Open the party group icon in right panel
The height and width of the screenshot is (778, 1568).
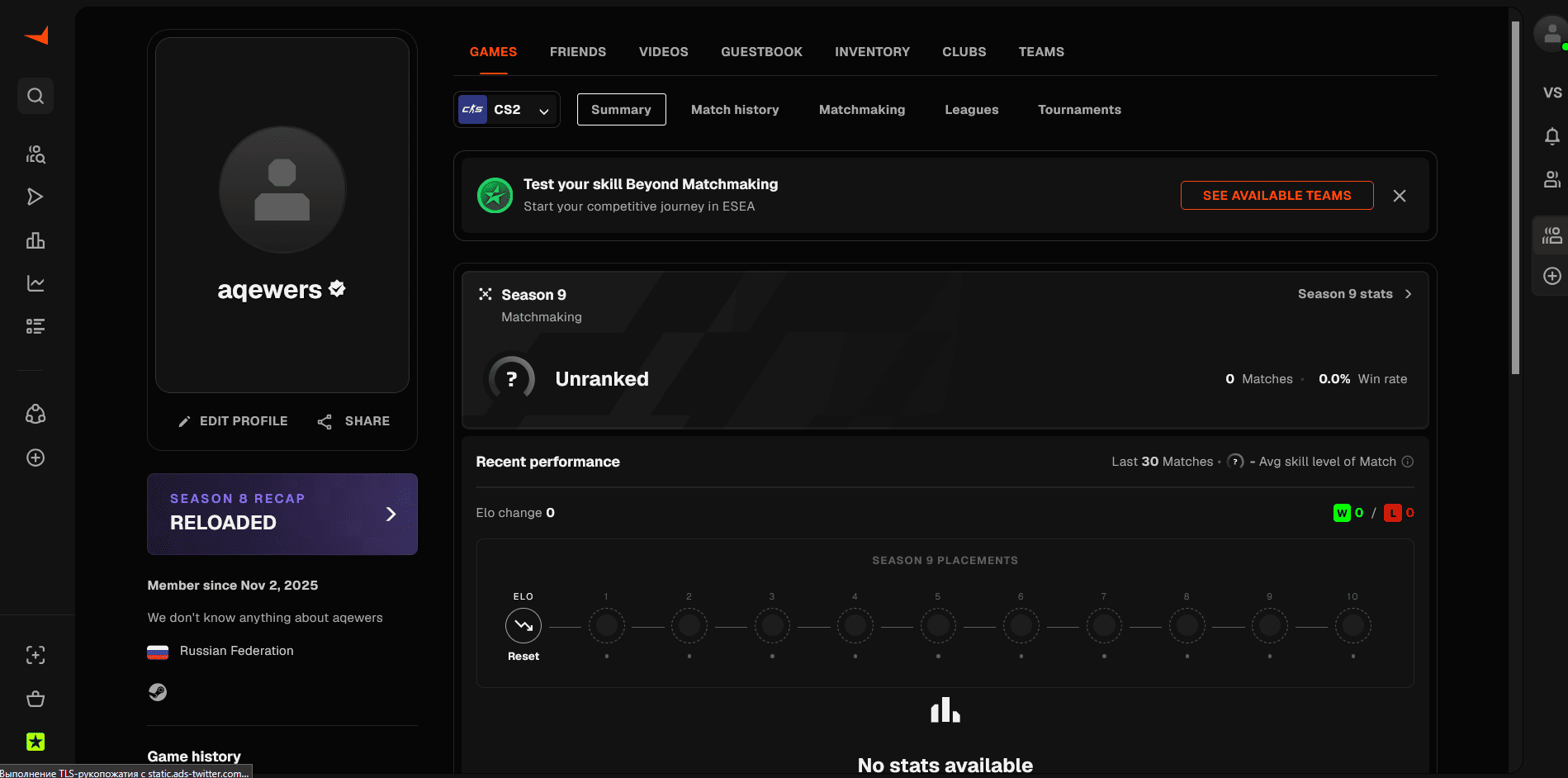pyautogui.click(x=1552, y=236)
